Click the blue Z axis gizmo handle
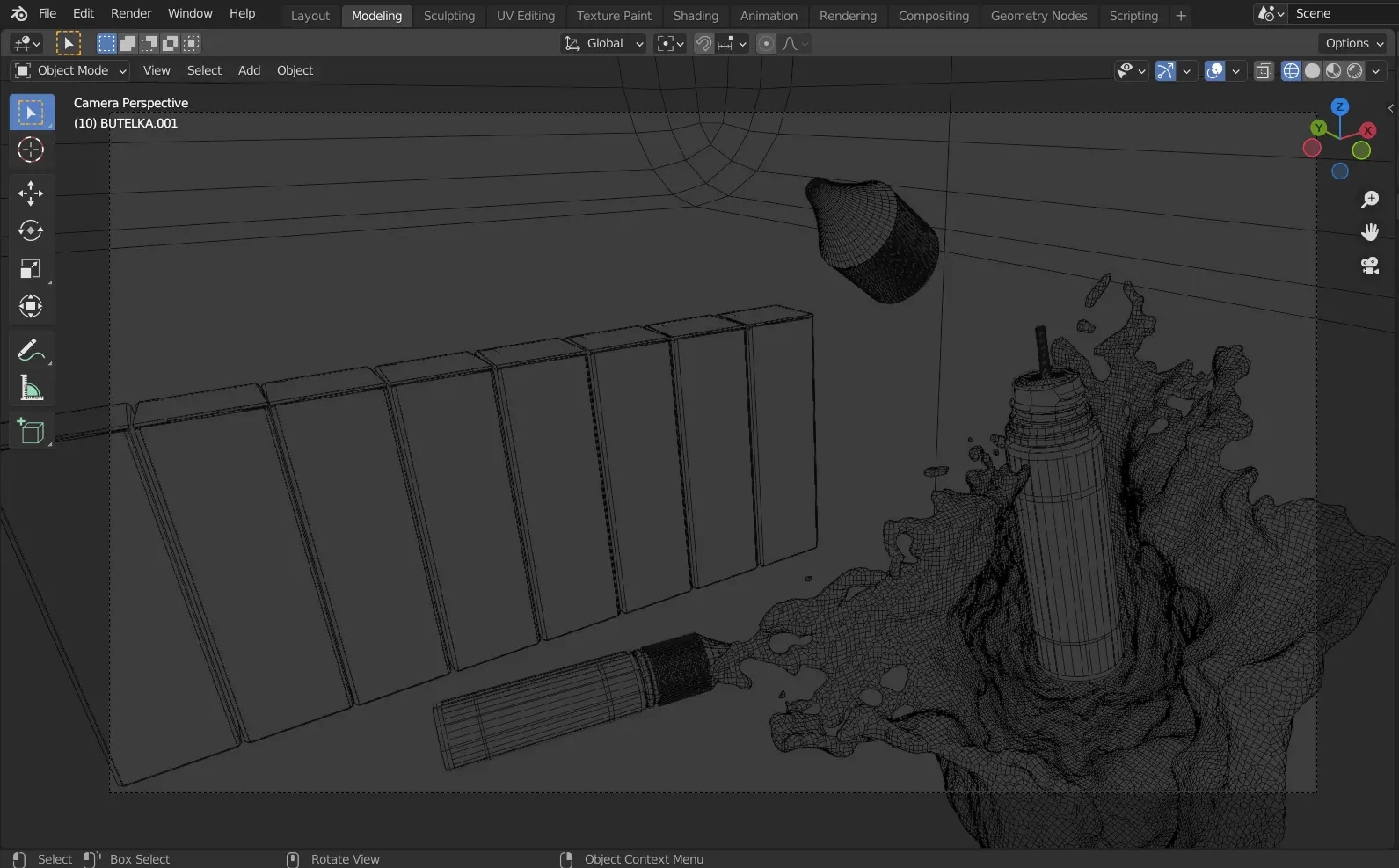The height and width of the screenshot is (868, 1399). point(1339,106)
